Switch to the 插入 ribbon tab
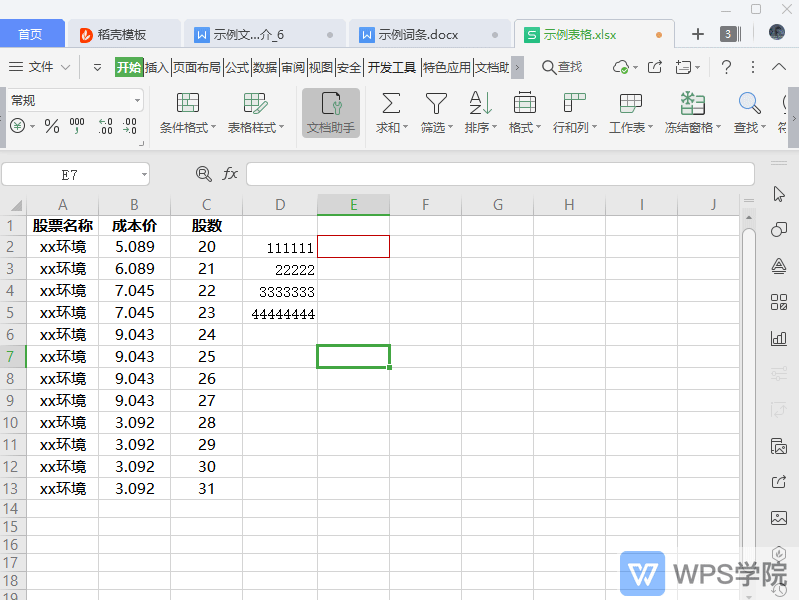 coord(157,67)
